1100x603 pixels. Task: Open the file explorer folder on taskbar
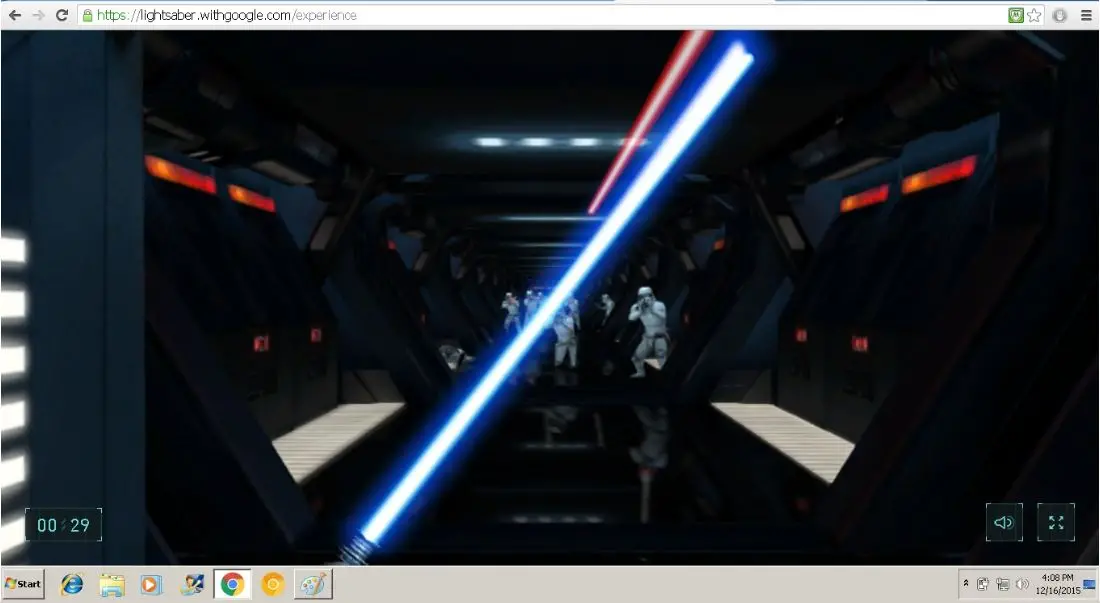112,584
